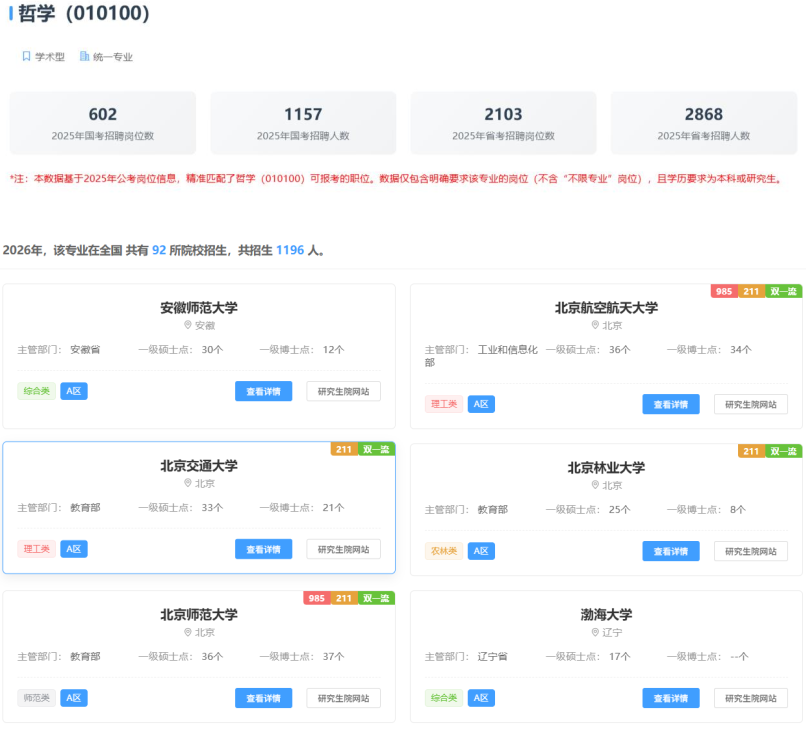Screen dimensions: 806x734
Task: Click the 92 所院校 count
Action: click(x=159, y=250)
